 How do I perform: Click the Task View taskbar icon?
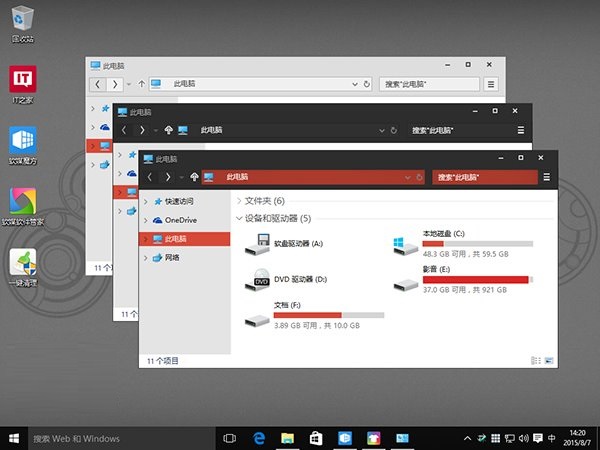pos(229,438)
